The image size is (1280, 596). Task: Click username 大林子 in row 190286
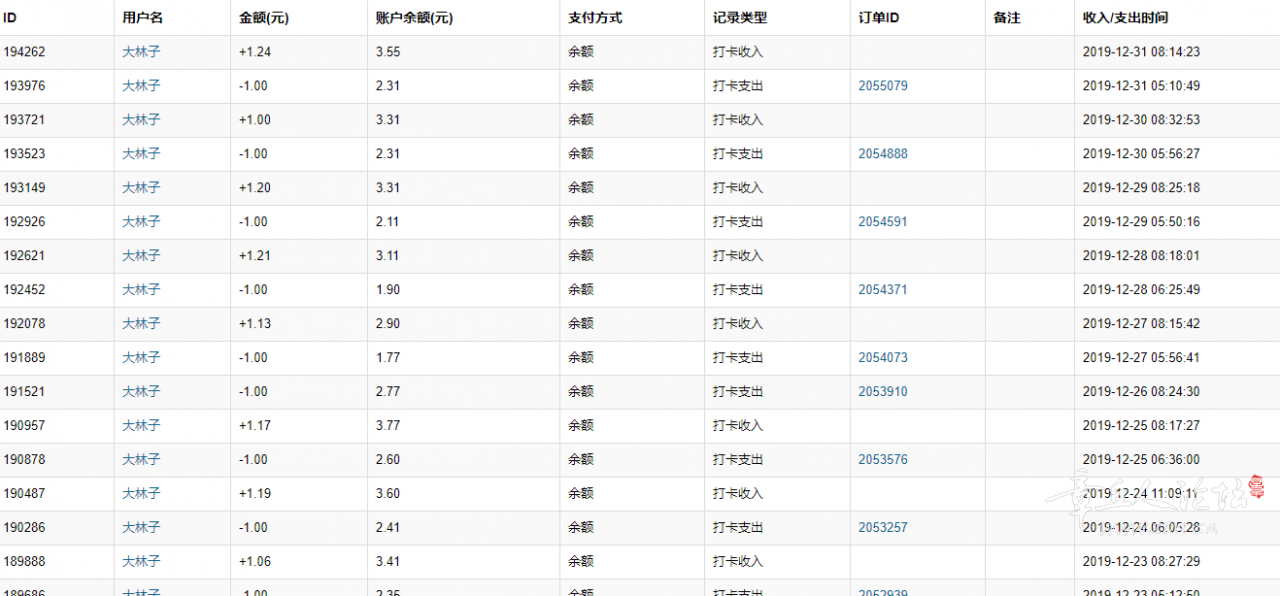[x=141, y=528]
